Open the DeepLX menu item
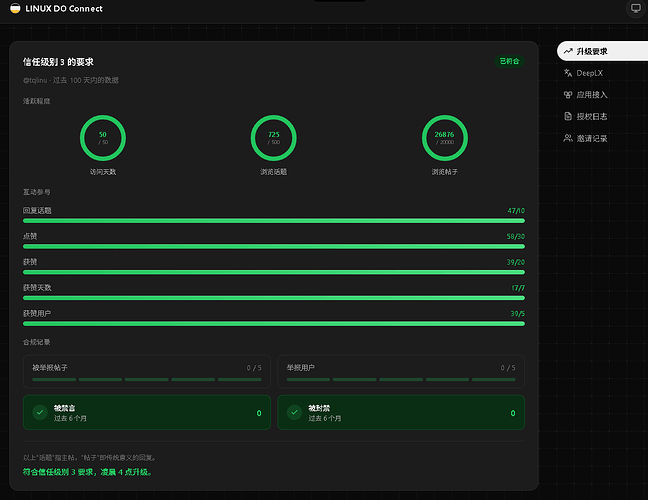The image size is (648, 500). pyautogui.click(x=603, y=73)
